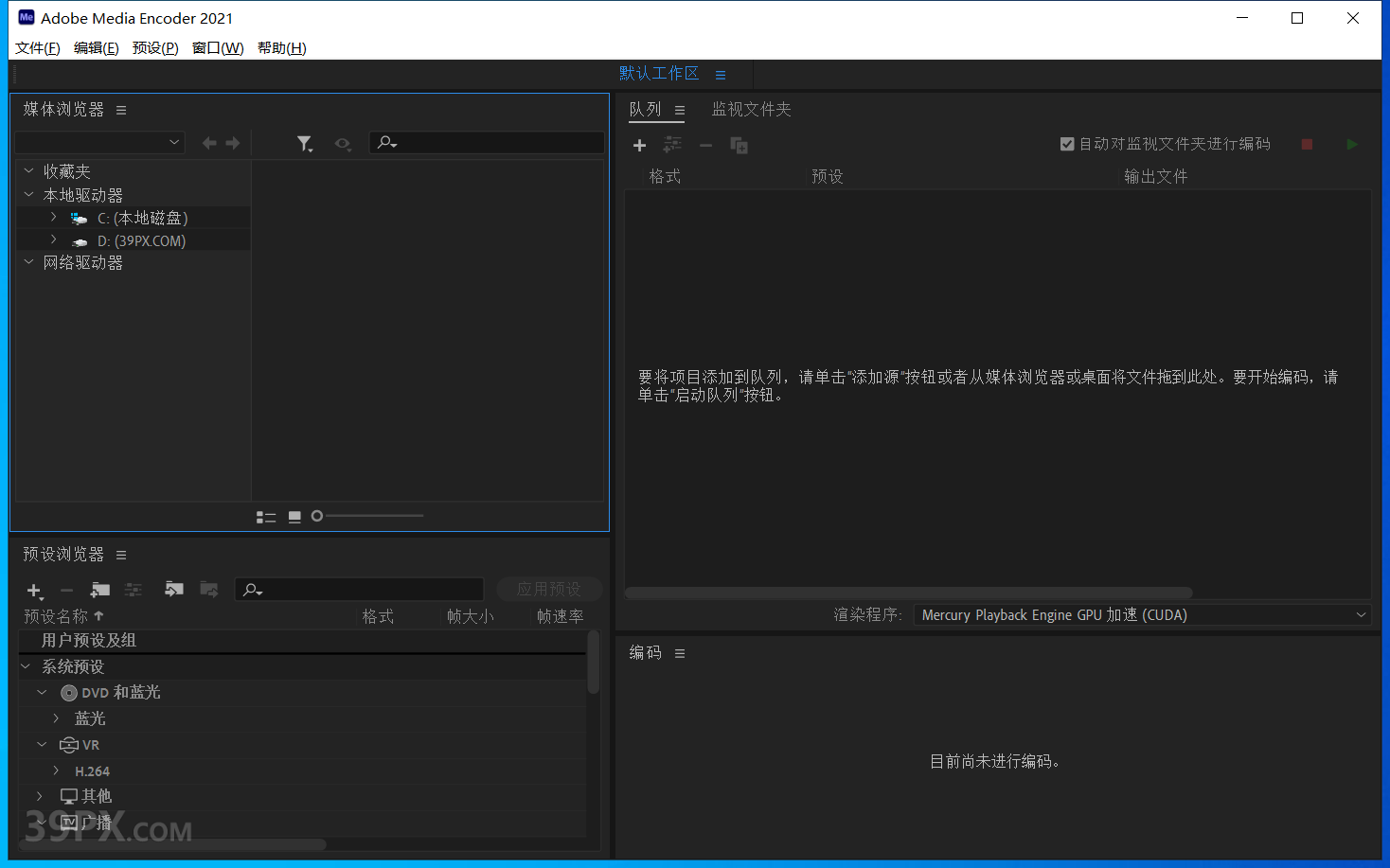Collapse the 收藏夹 tree node
The width and height of the screenshot is (1390, 868).
pyautogui.click(x=29, y=171)
